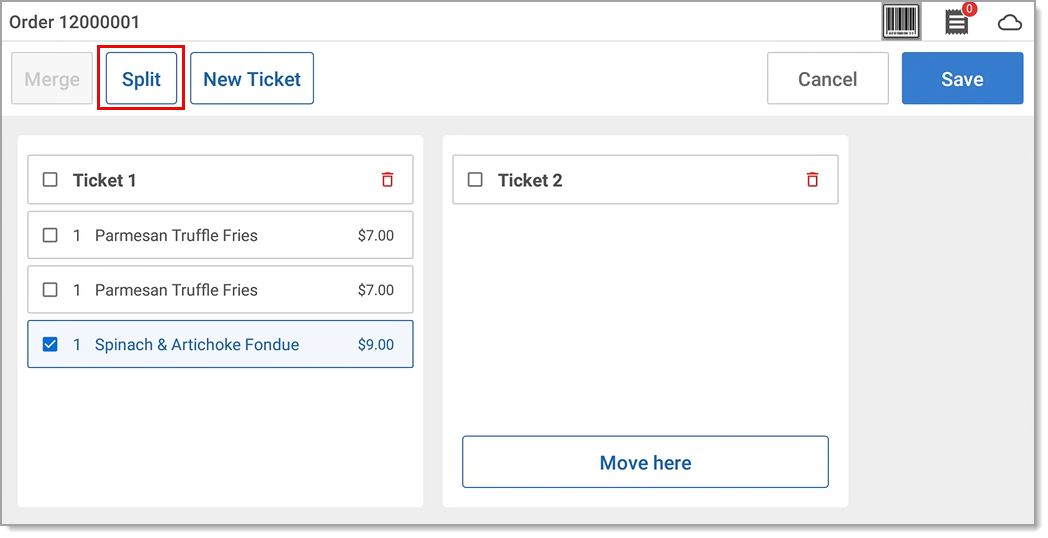Save the order tickets
Image resolution: width=1048 pixels, height=538 pixels.
click(962, 79)
